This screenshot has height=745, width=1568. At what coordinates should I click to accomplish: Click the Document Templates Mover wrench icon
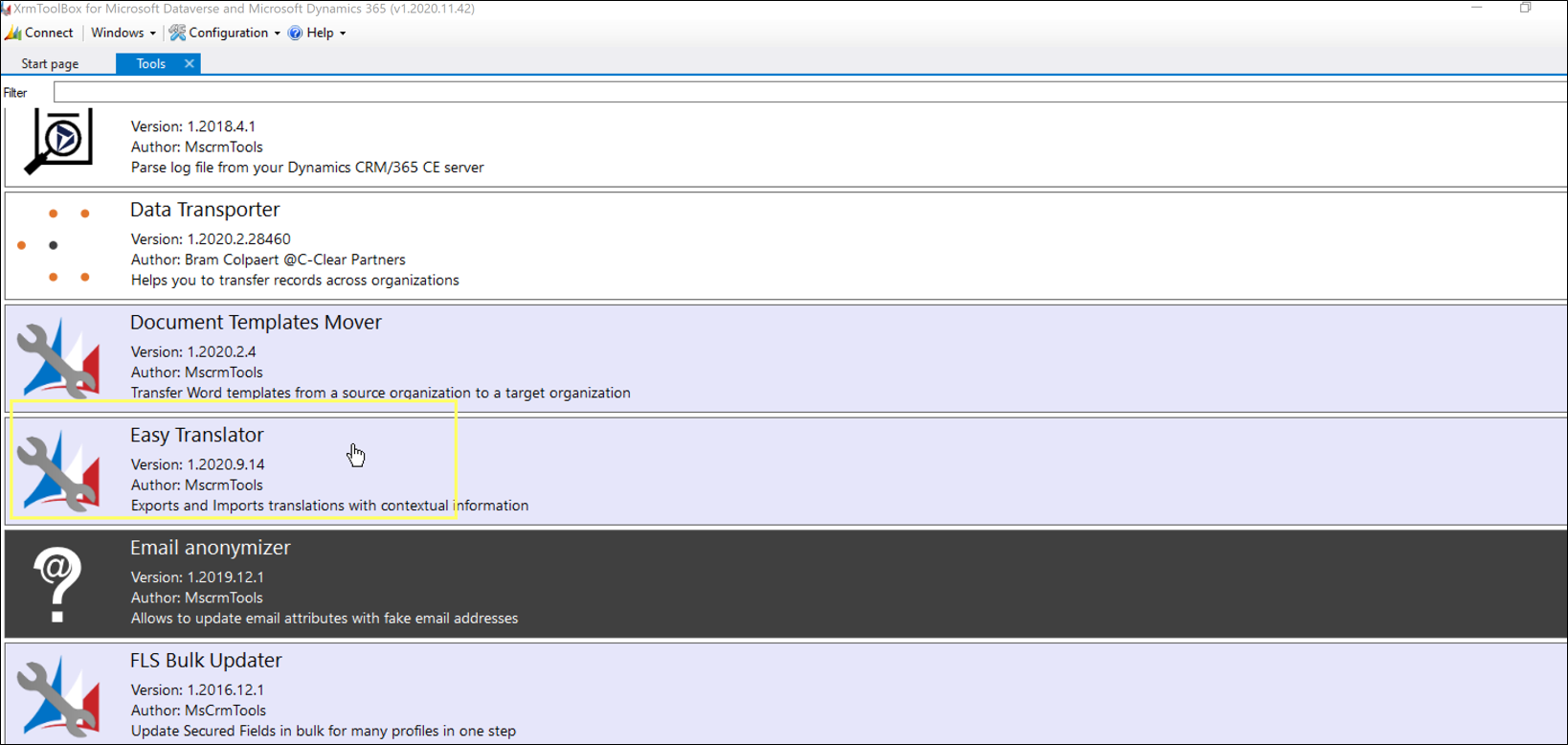point(58,358)
